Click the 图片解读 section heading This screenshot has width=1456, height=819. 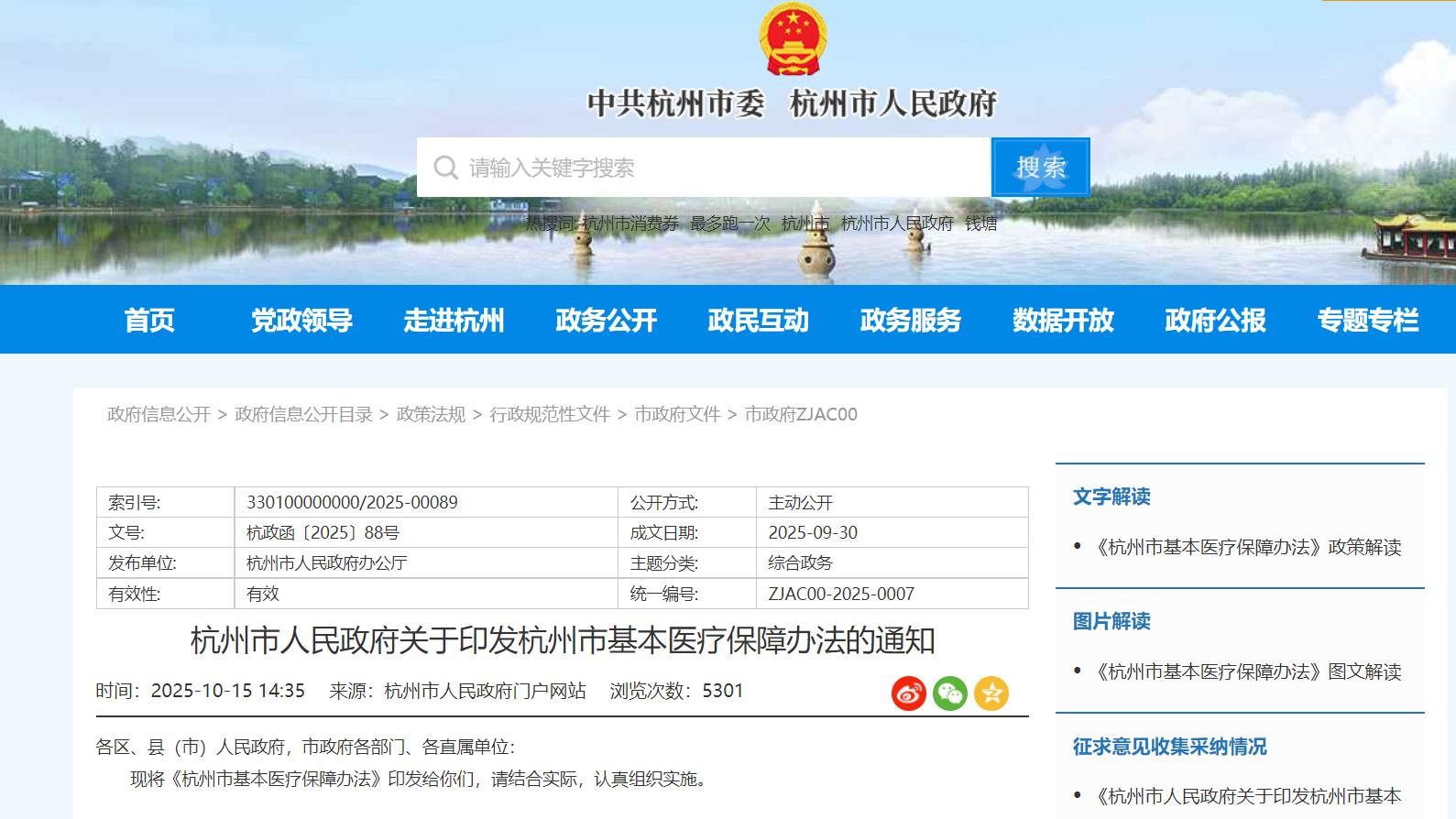[x=1111, y=621]
